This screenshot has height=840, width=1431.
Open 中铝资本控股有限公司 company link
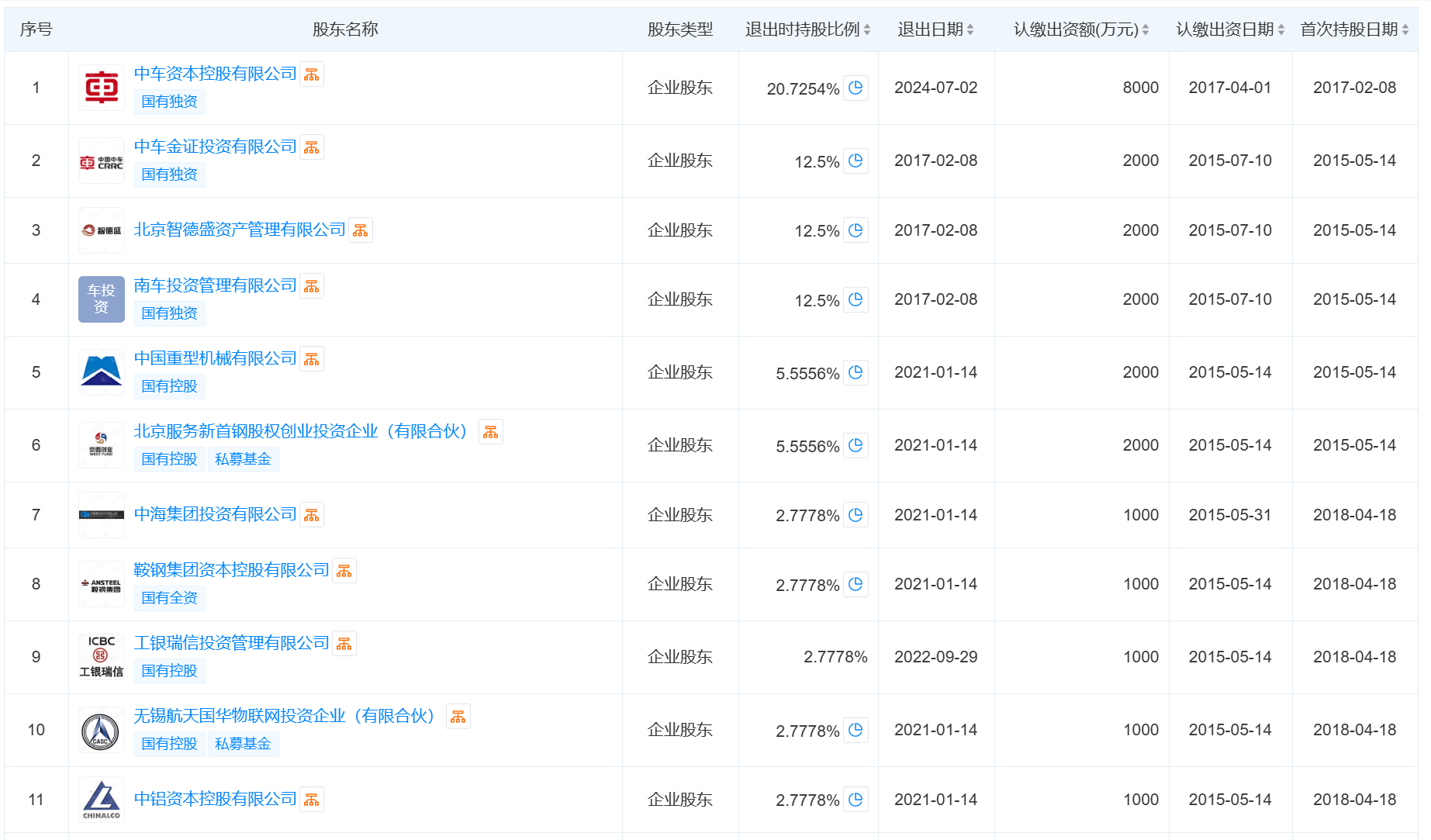point(216,799)
